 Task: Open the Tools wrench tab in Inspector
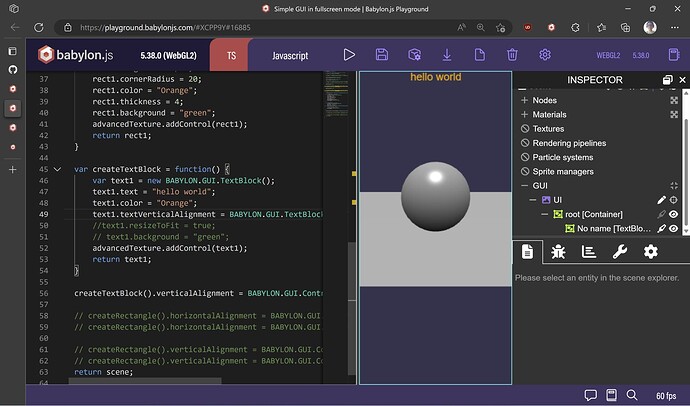coord(620,252)
